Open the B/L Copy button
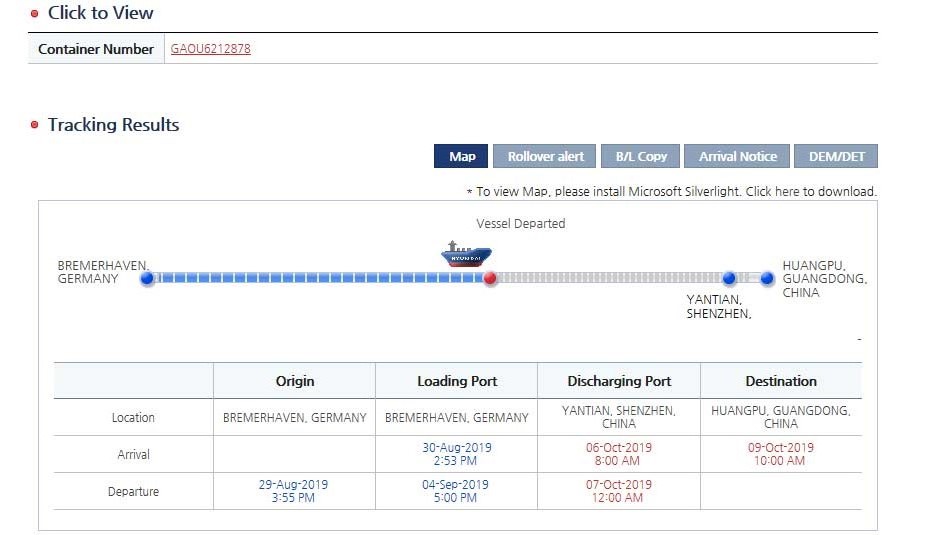This screenshot has width=929, height=535. 641,156
